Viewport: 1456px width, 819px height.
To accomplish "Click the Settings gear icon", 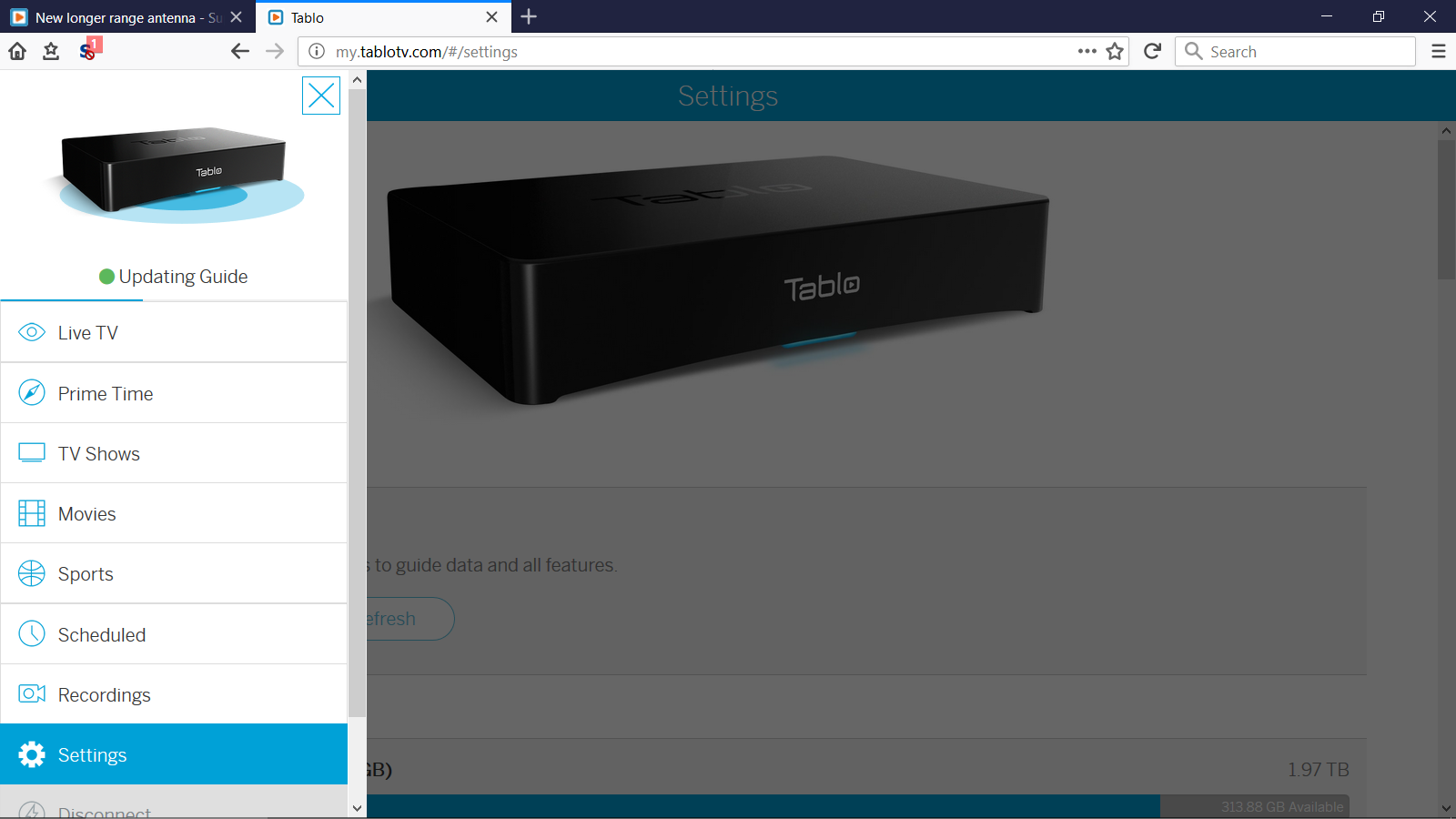I will pos(32,754).
